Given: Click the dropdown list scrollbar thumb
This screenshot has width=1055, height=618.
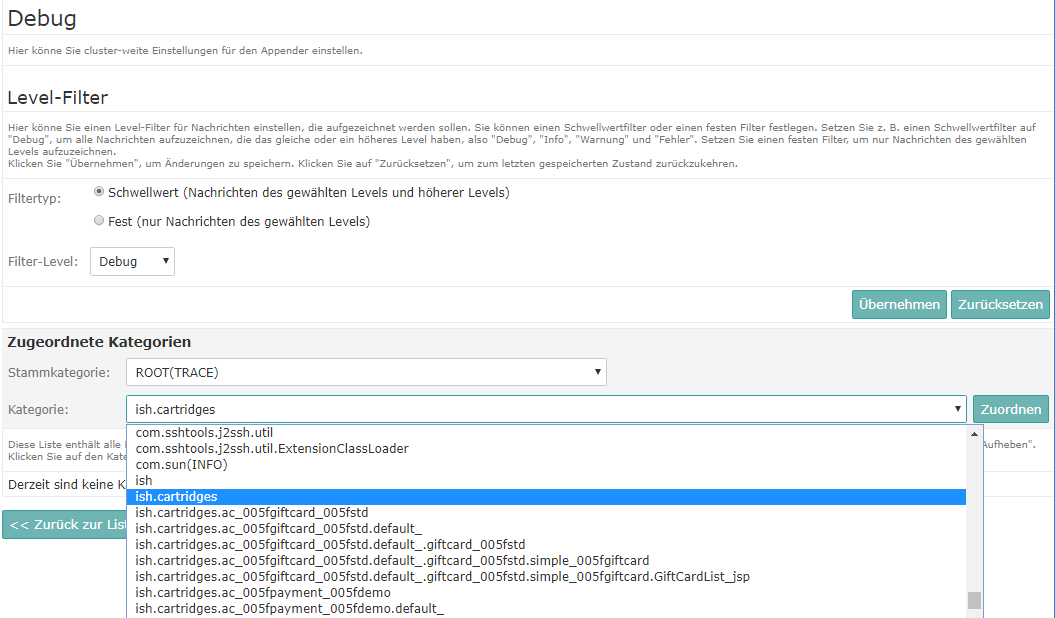Looking at the screenshot, I should pos(974,600).
